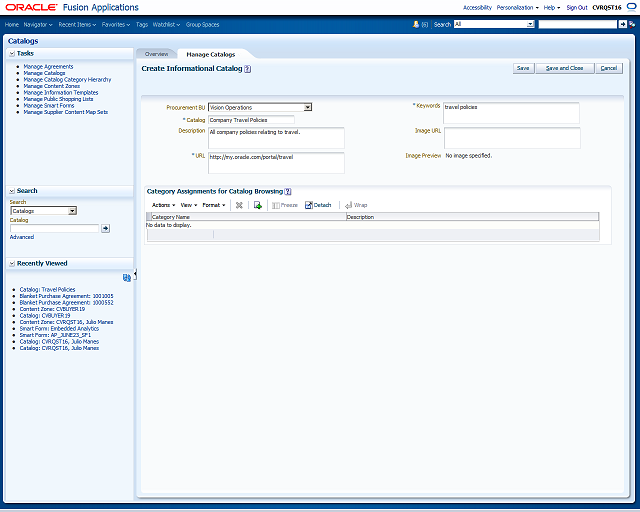
Task: Open the Recent Items menu
Action: (x=77, y=25)
